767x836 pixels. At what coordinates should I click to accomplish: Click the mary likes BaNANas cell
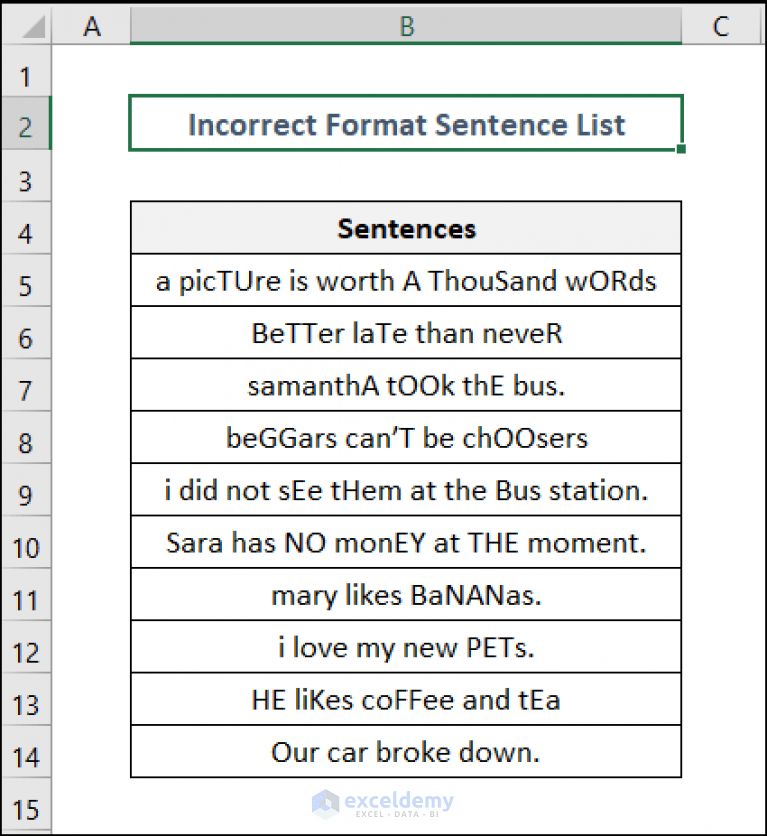[406, 594]
